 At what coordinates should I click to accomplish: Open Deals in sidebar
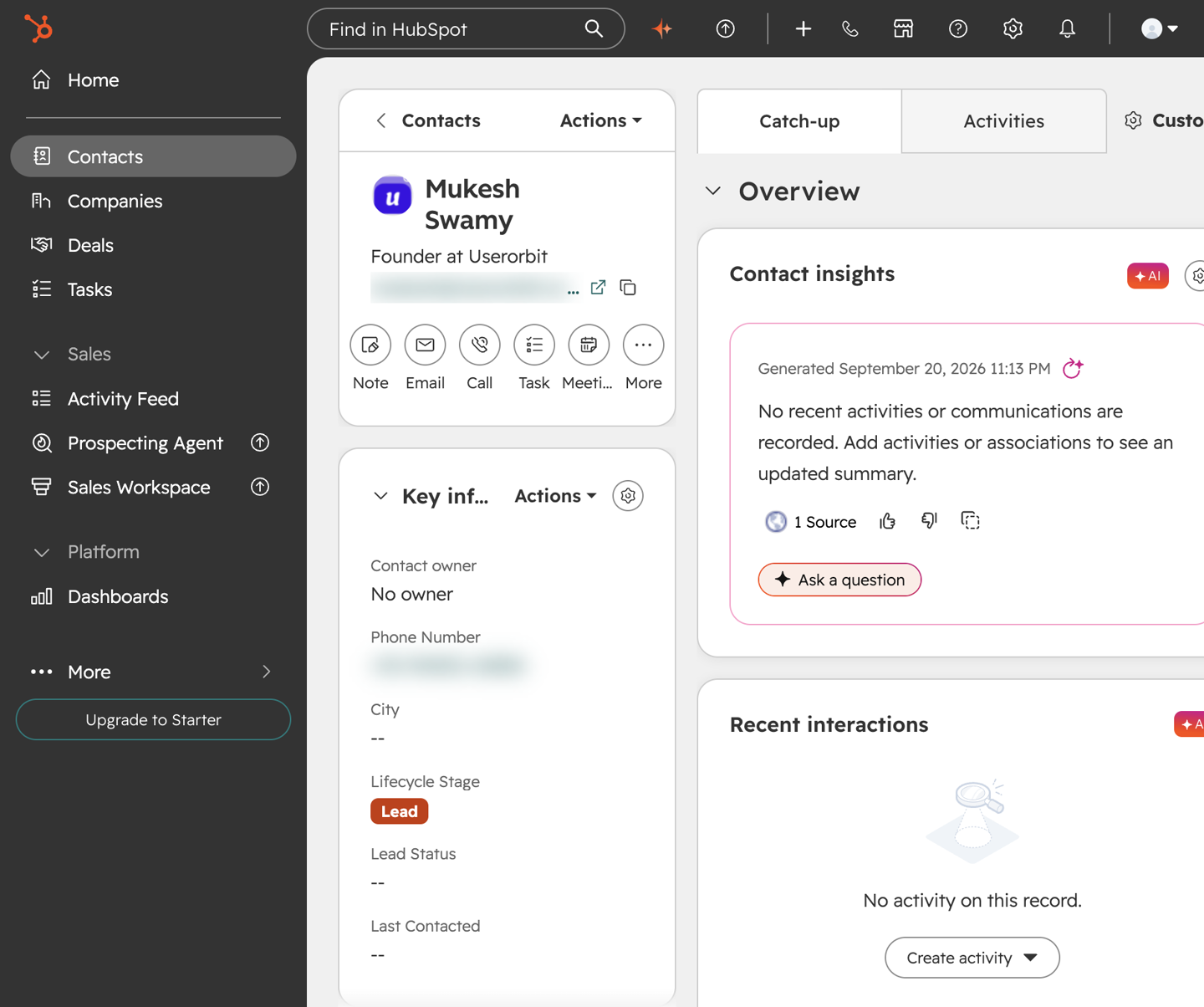pos(153,245)
